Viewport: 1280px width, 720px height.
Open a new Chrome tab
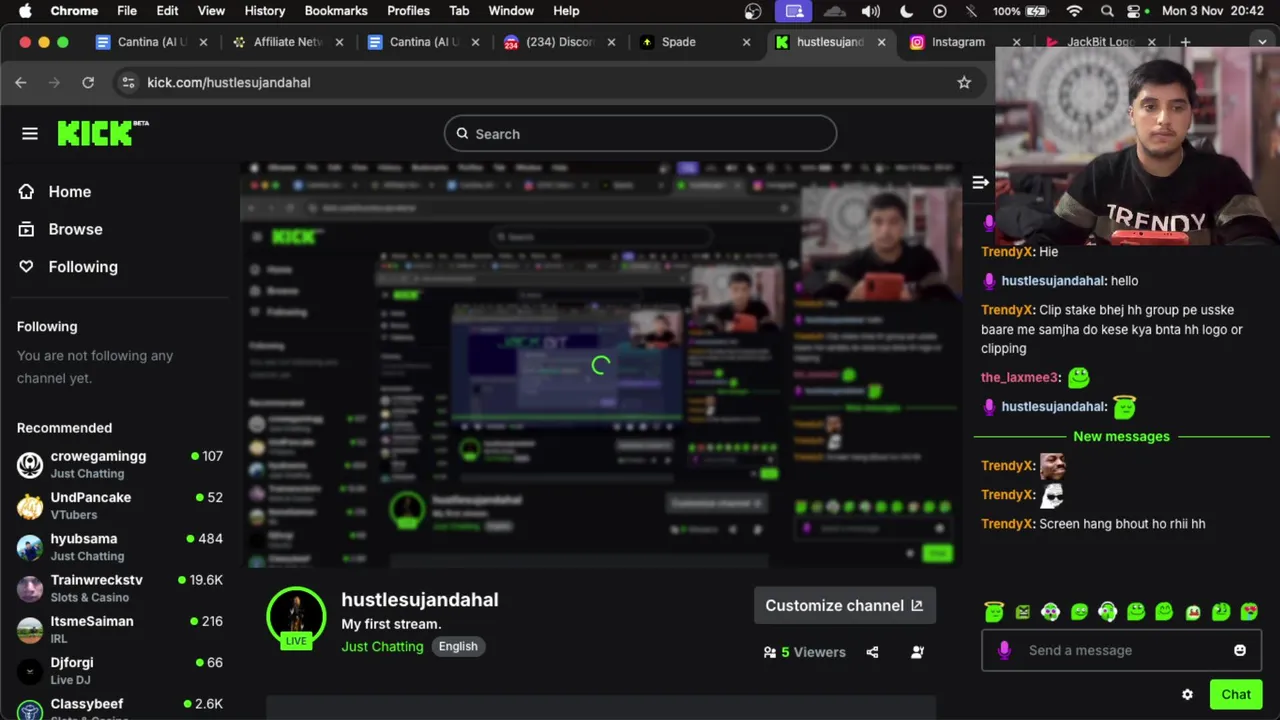click(x=1185, y=42)
